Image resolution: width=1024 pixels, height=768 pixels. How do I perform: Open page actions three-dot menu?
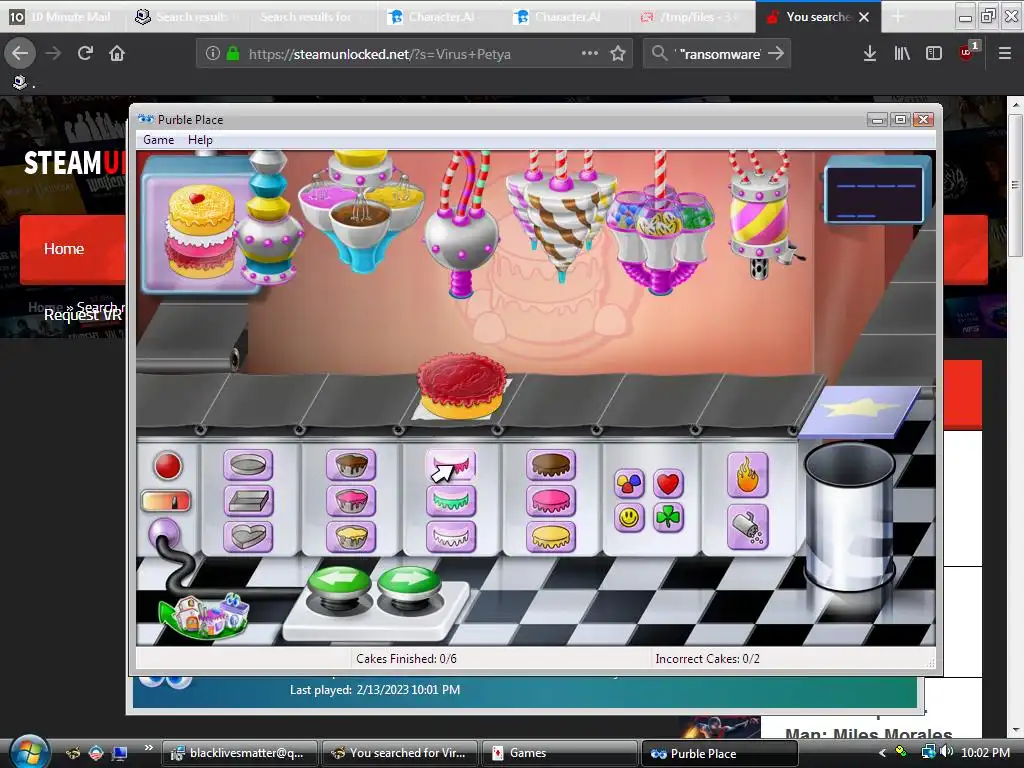point(590,54)
